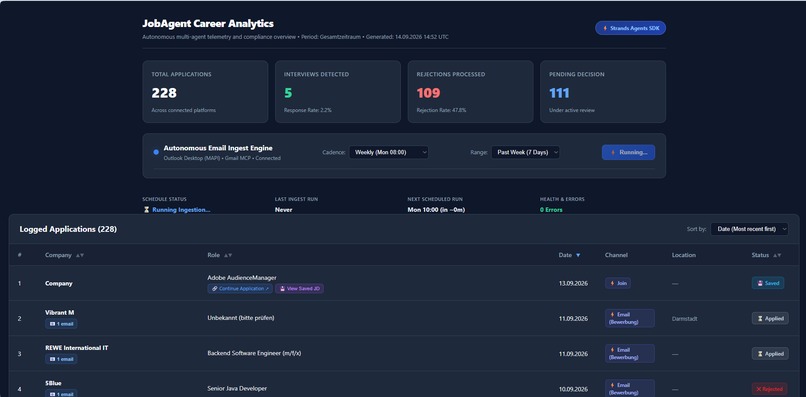The image size is (806, 397).
Task: Open the Cadence dropdown
Action: [389, 152]
